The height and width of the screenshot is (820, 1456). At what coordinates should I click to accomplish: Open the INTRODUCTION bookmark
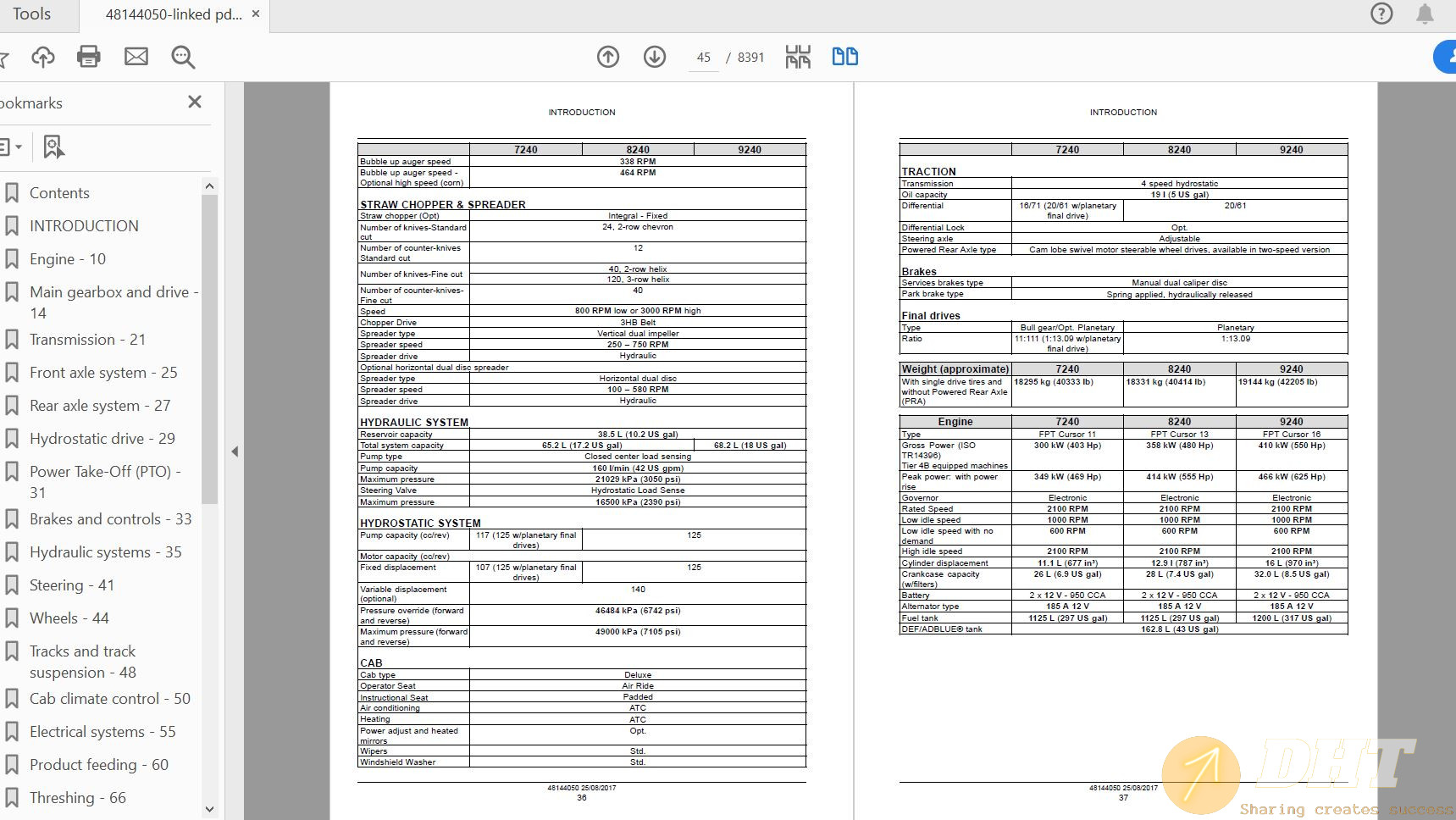(84, 226)
